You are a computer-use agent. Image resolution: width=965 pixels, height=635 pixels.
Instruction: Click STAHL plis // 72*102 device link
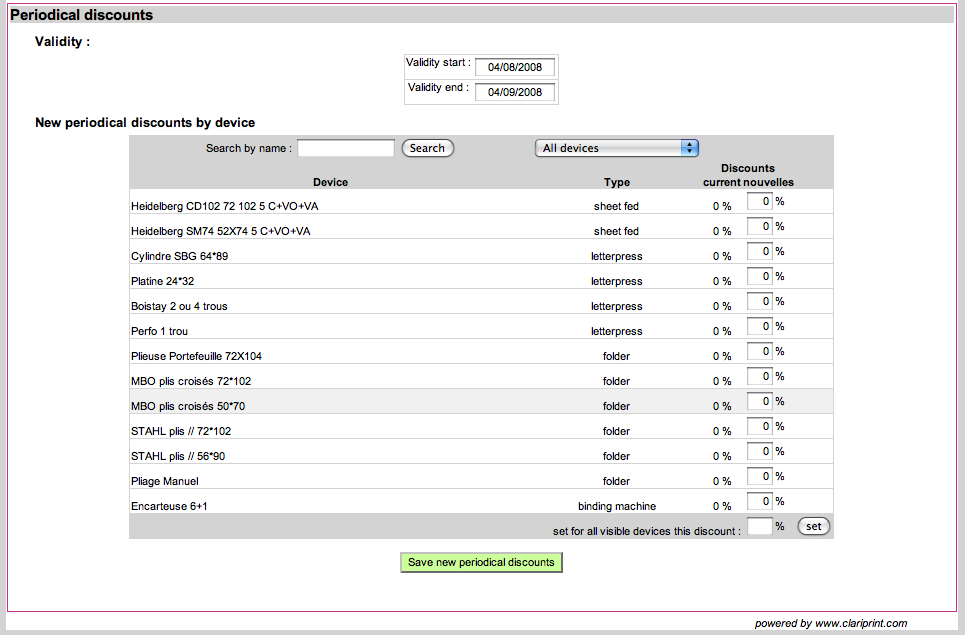click(181, 431)
